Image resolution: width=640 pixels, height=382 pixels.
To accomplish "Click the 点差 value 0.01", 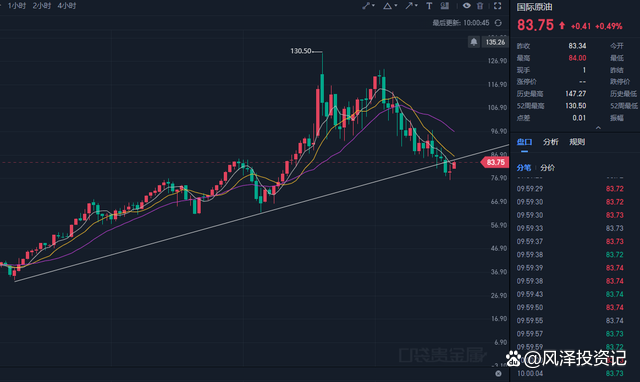I will click(x=579, y=118).
